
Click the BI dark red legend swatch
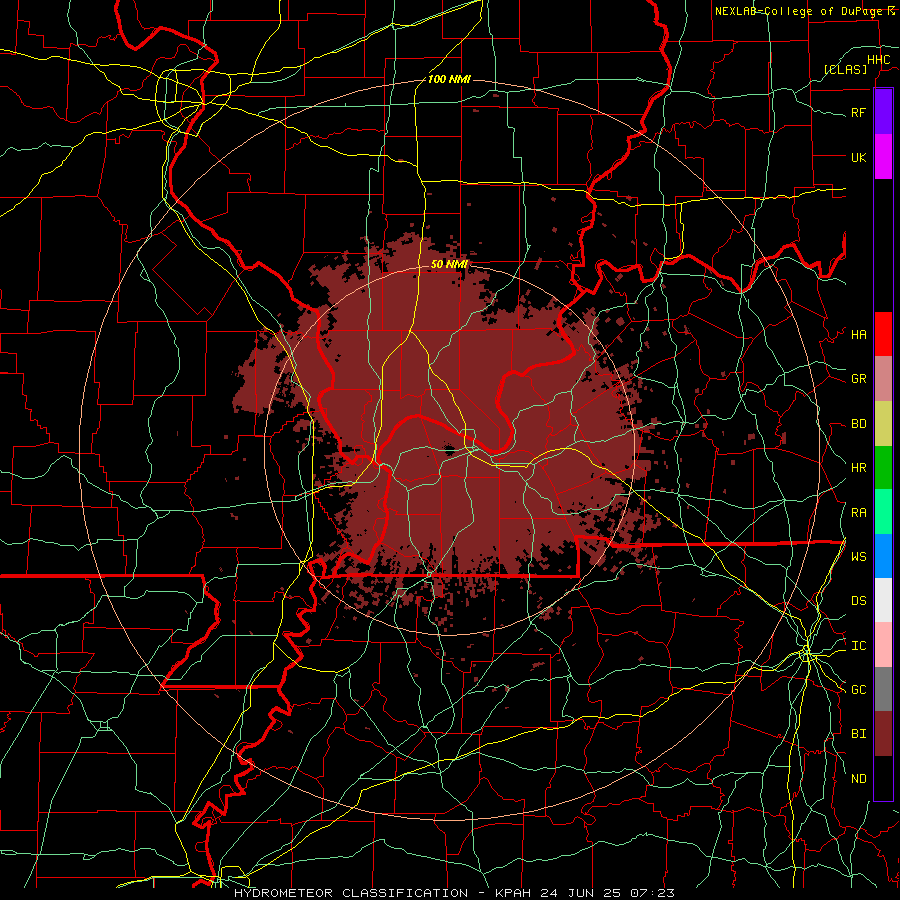point(883,734)
